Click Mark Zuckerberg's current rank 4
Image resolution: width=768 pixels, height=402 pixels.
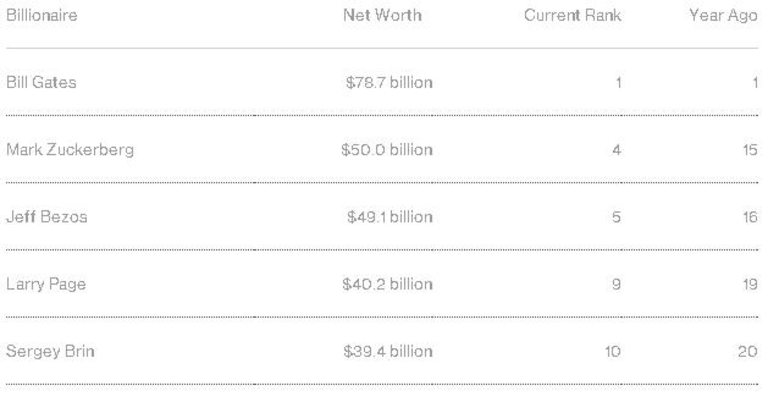click(616, 150)
